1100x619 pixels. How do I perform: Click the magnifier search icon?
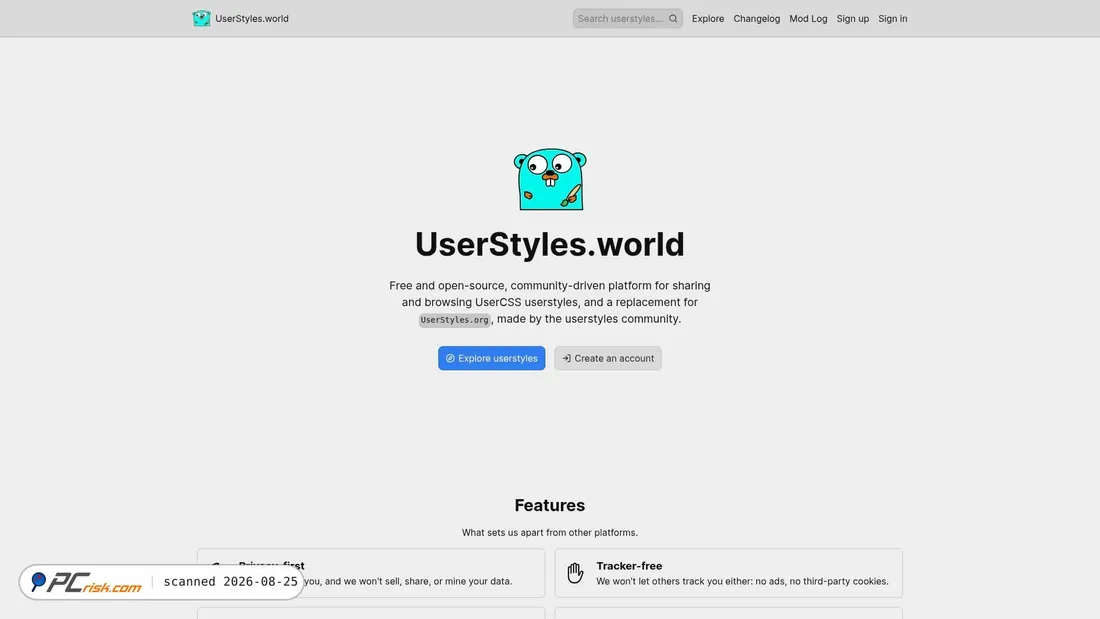[x=673, y=19]
